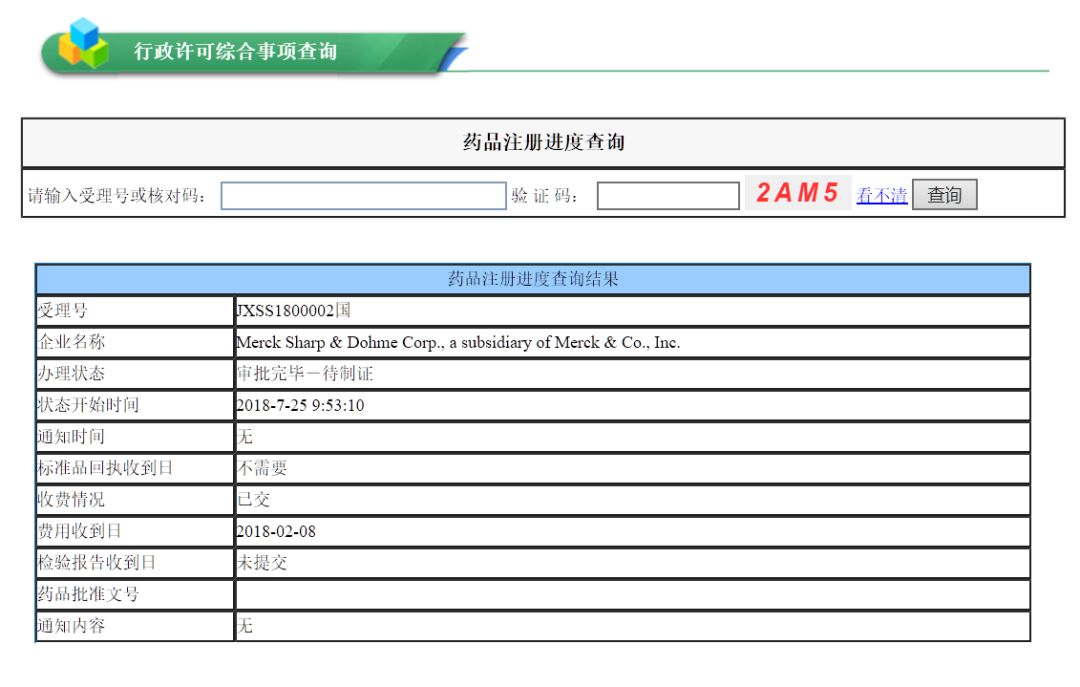Screen dimensions: 1080x687
Task: Select the 2018-7-25 9:53:10 timestamp
Action: pos(300,405)
